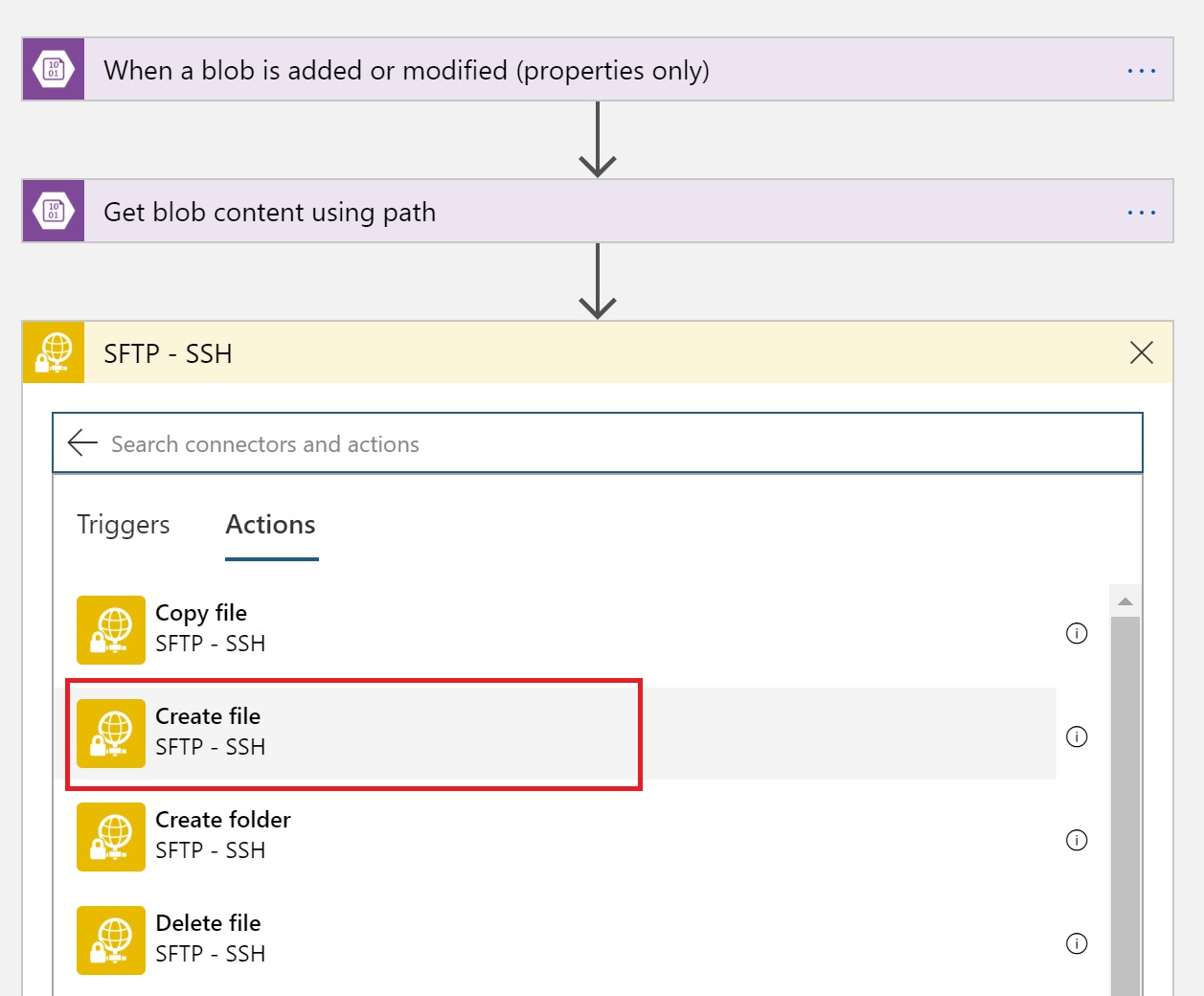Choose the Delete file SFTP action

click(x=208, y=939)
